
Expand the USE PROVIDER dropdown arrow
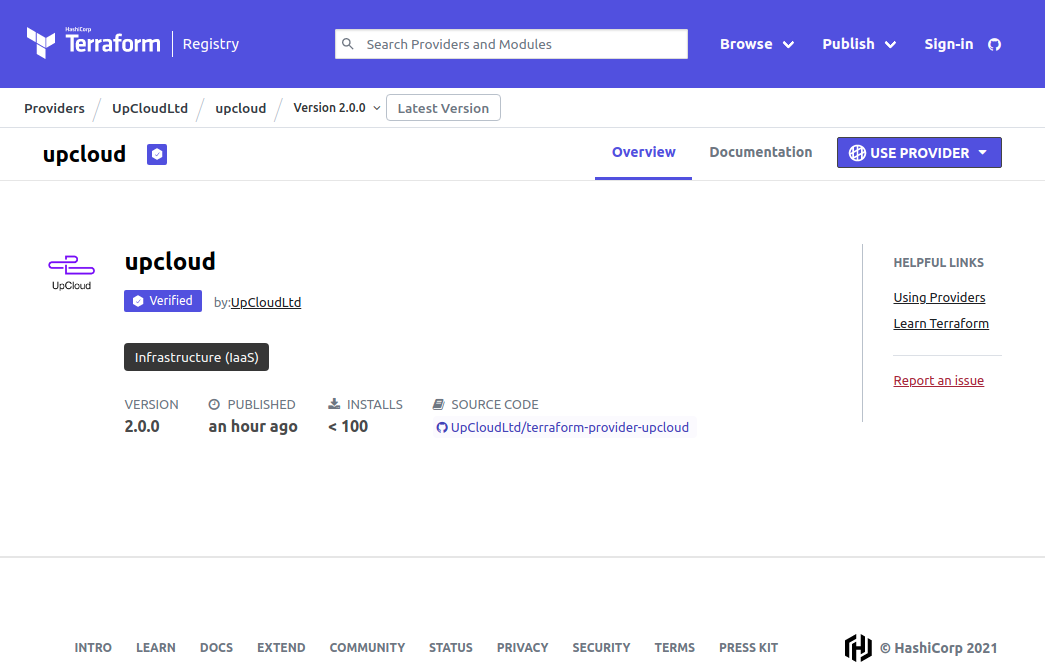[x=982, y=153]
